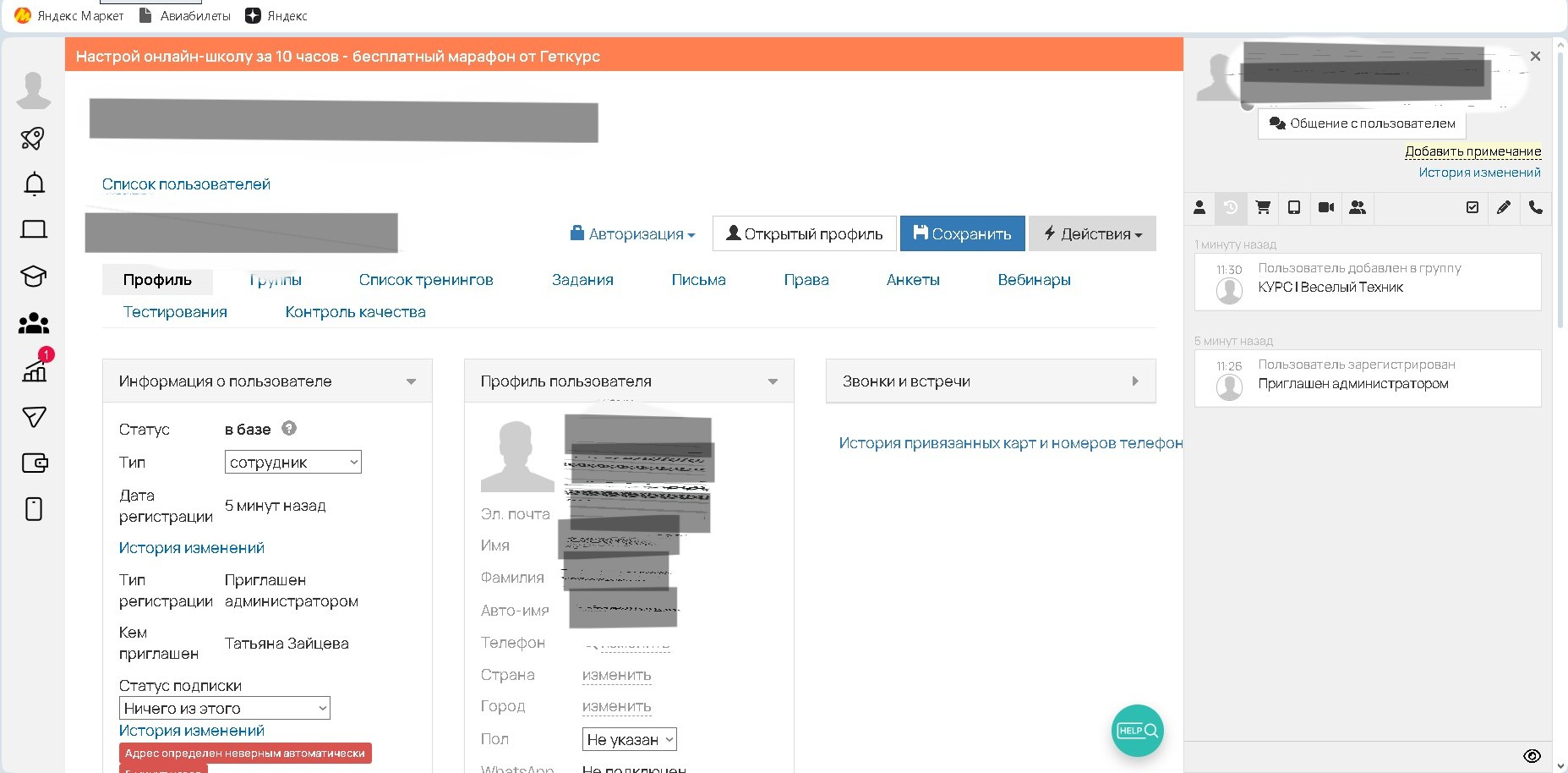Open the Тип dropdown showing сотрудник
This screenshot has height=773, width=1568.
coord(293,462)
